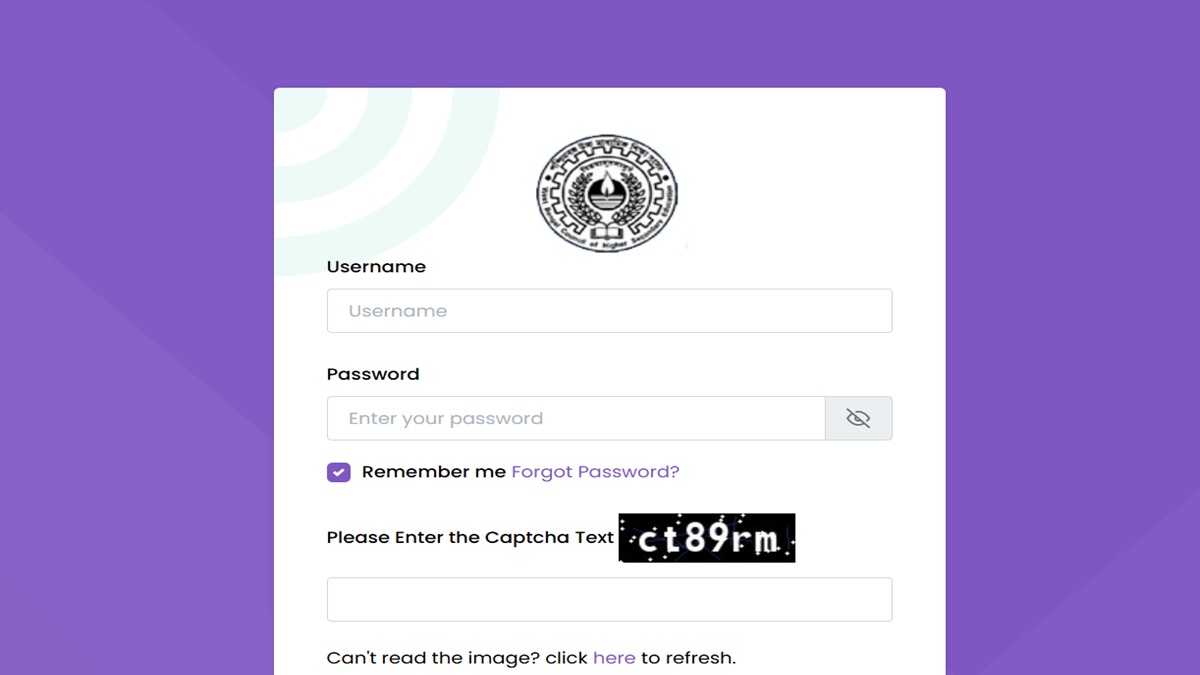Uncheck the Remember me checkbox
The image size is (1200, 675).
tap(339, 472)
